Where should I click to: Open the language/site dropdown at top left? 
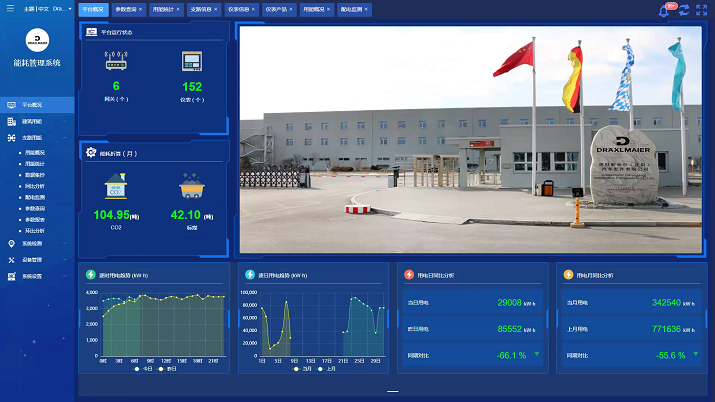[61, 8]
